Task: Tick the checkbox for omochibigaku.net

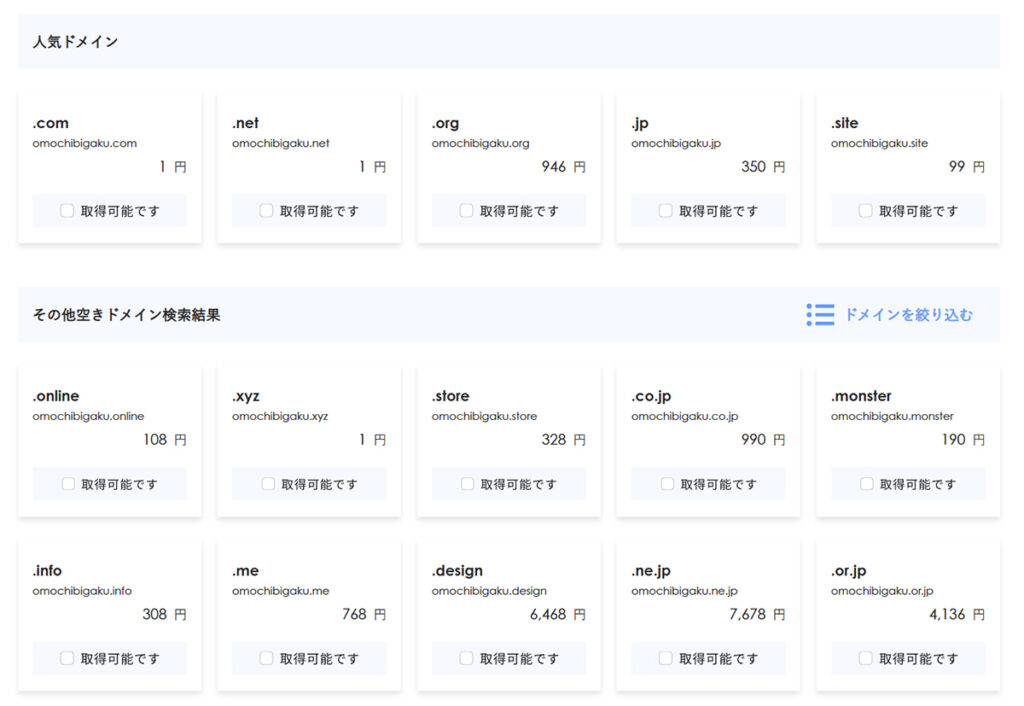Action: (267, 211)
